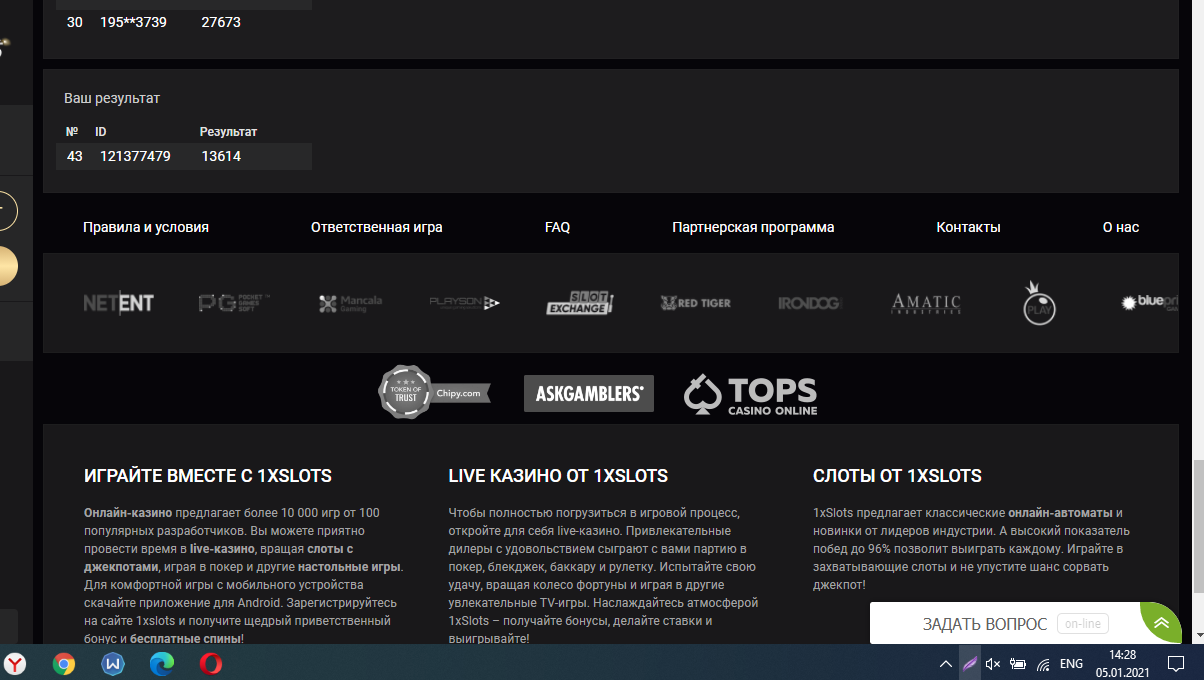Open the Правила и условия page
The width and height of the screenshot is (1204, 680).
[x=146, y=227]
